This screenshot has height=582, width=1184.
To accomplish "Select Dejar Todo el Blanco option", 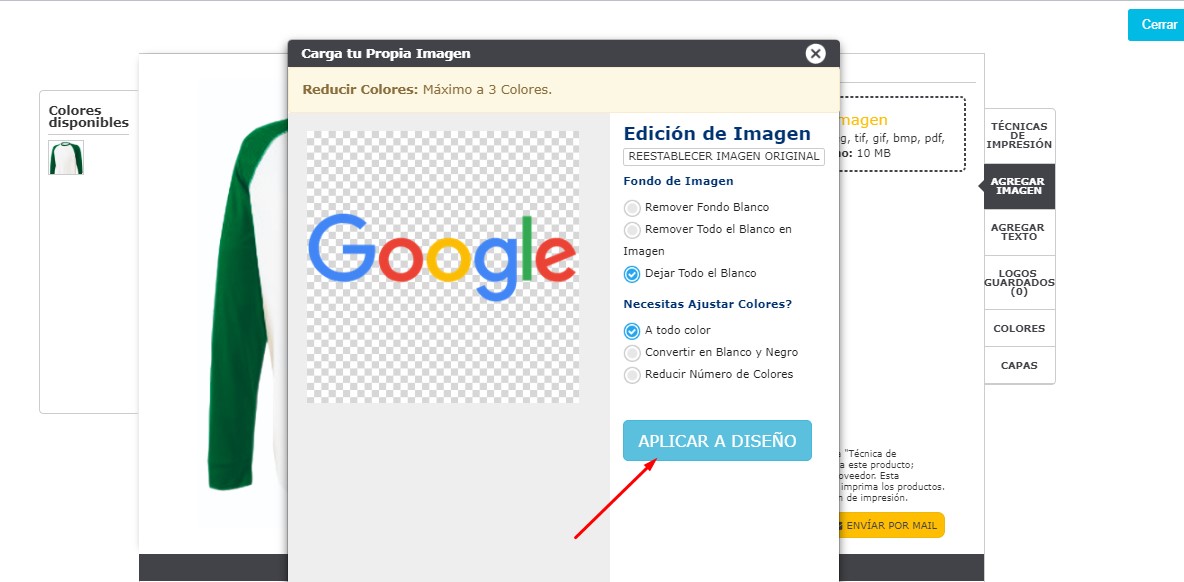I will pyautogui.click(x=632, y=274).
